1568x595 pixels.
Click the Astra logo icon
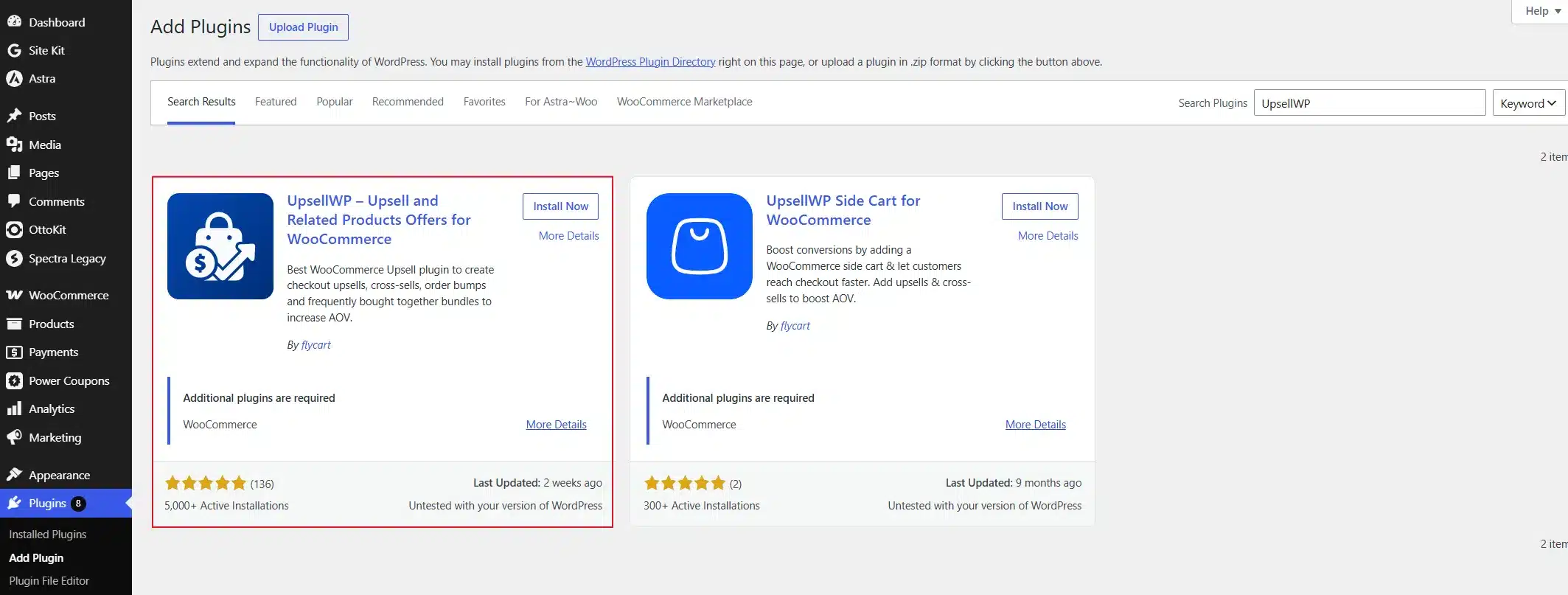(x=14, y=78)
